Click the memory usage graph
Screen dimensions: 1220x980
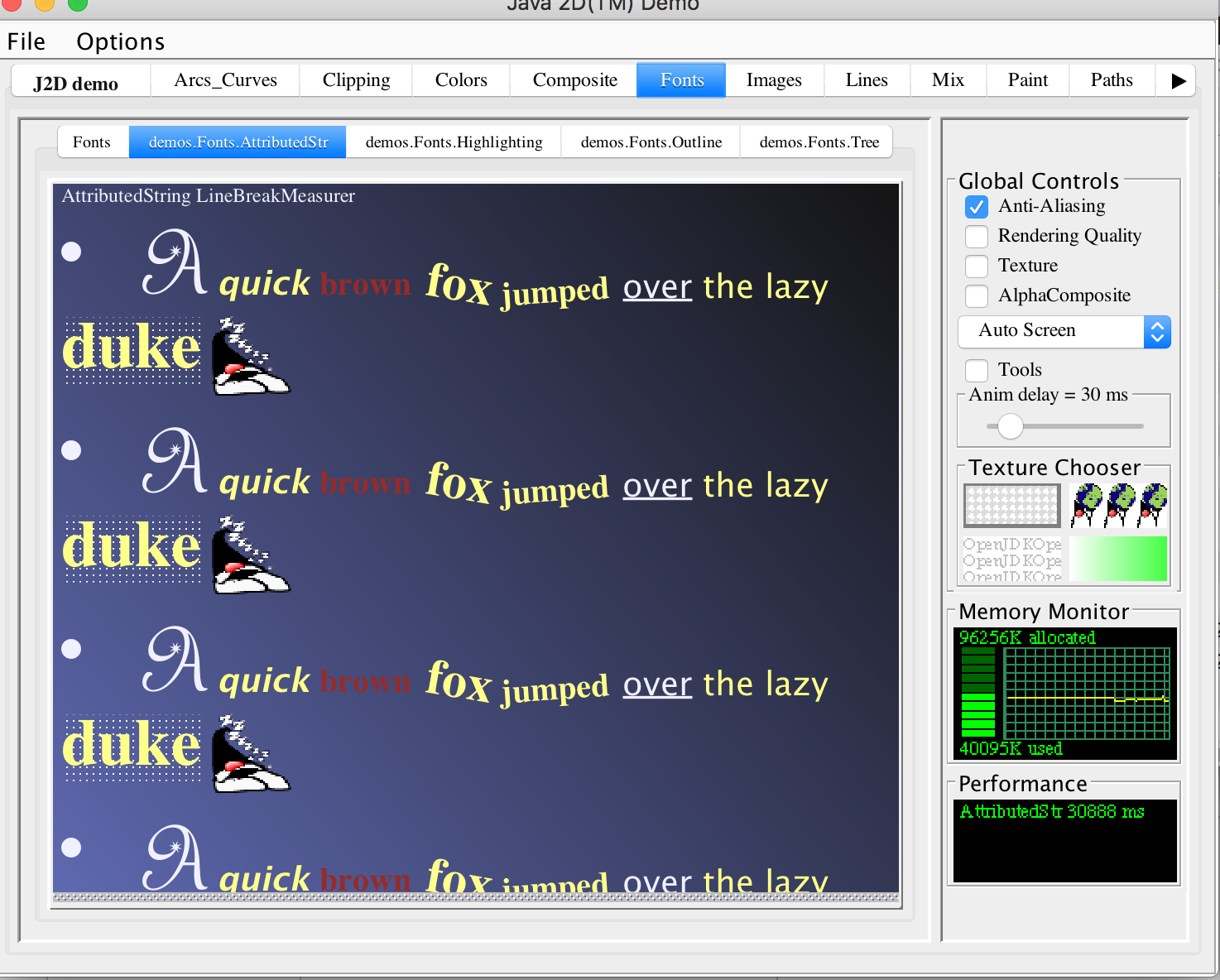click(x=1086, y=694)
